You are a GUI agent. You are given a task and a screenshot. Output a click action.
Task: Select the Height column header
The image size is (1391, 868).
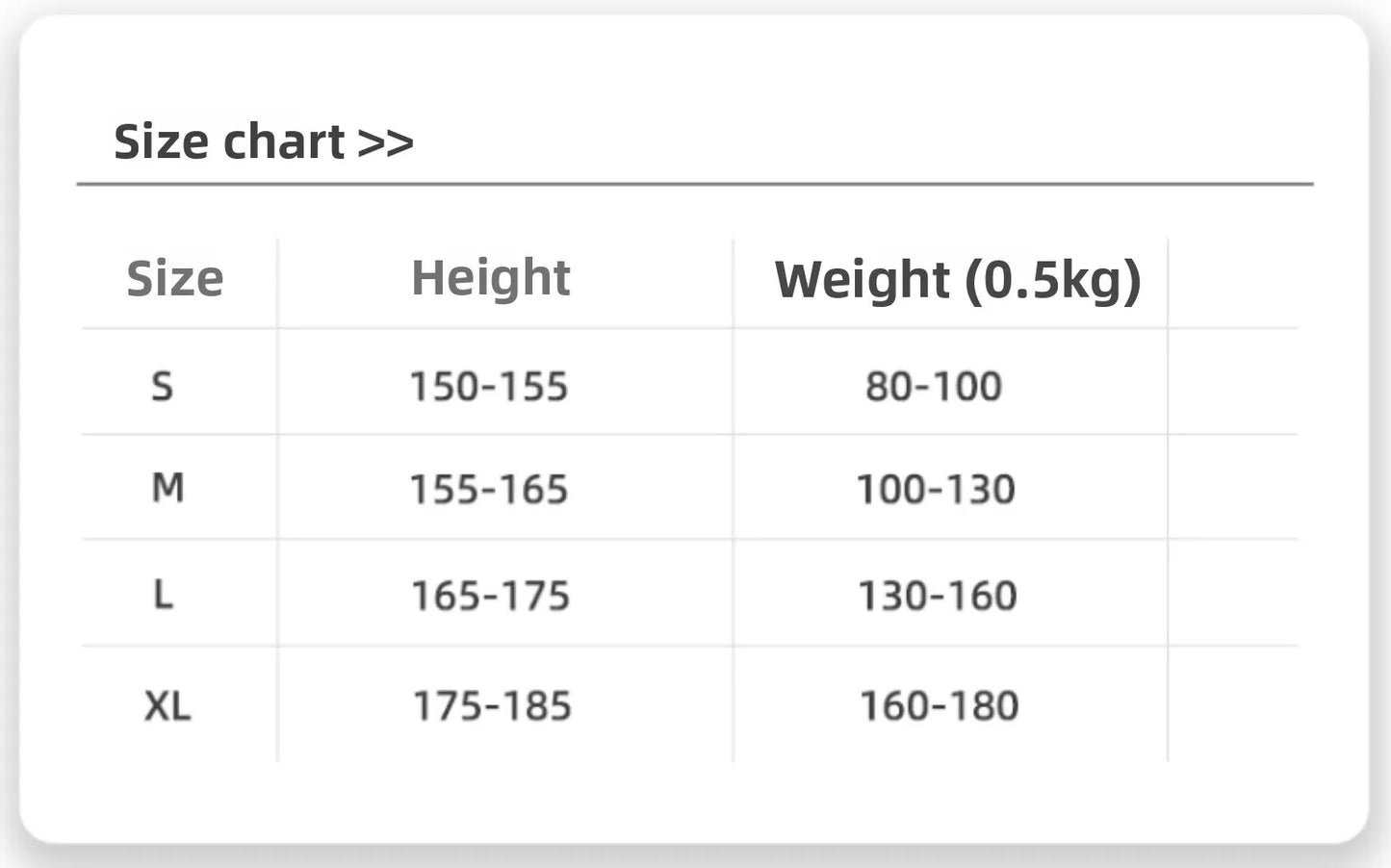491,278
